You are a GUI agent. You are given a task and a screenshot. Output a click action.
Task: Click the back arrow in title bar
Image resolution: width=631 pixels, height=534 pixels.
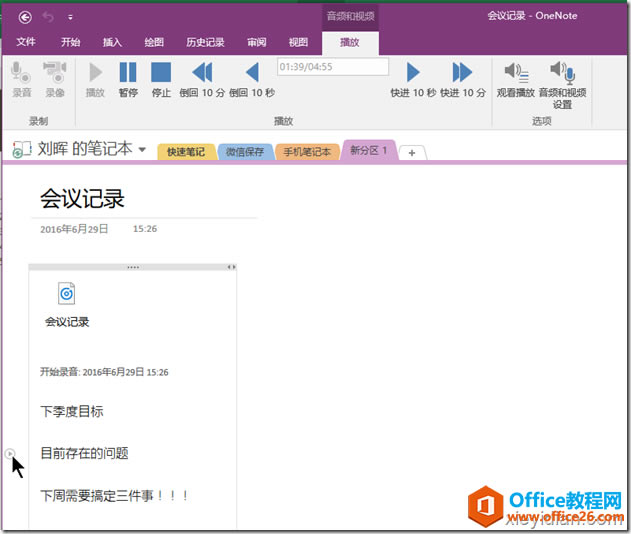pyautogui.click(x=25, y=17)
